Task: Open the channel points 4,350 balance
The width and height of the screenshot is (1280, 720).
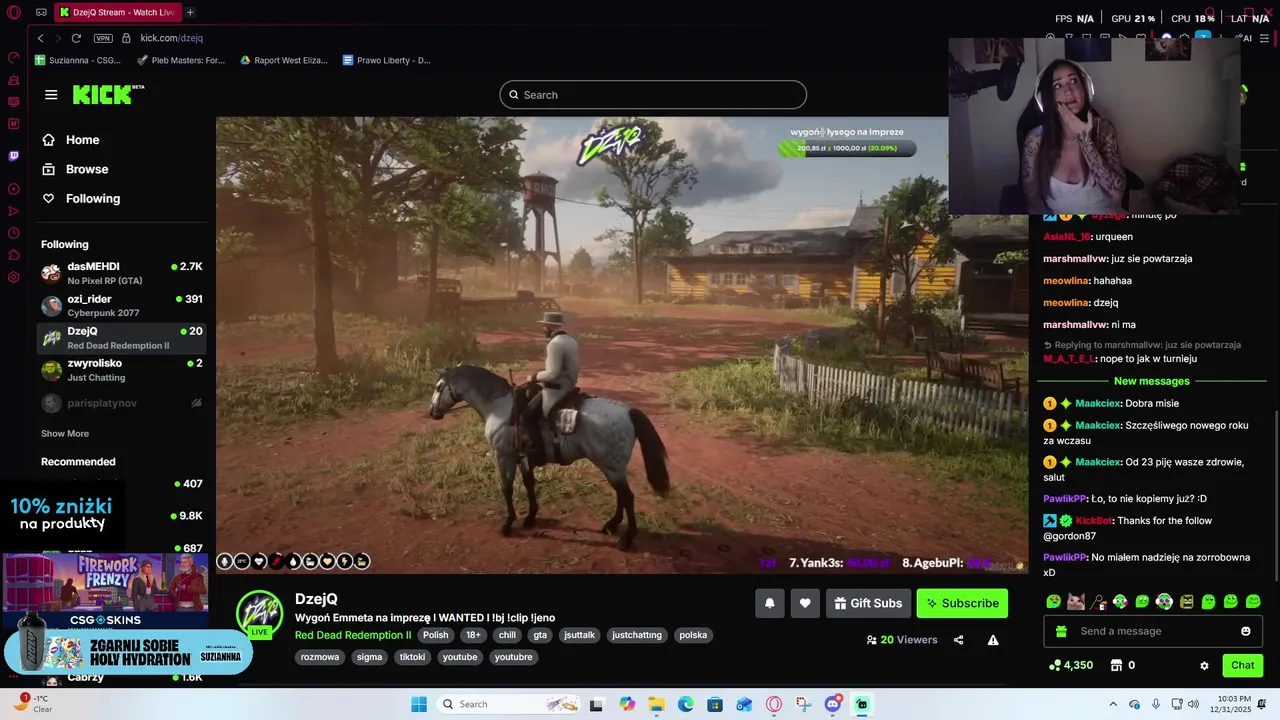Action: point(1071,665)
